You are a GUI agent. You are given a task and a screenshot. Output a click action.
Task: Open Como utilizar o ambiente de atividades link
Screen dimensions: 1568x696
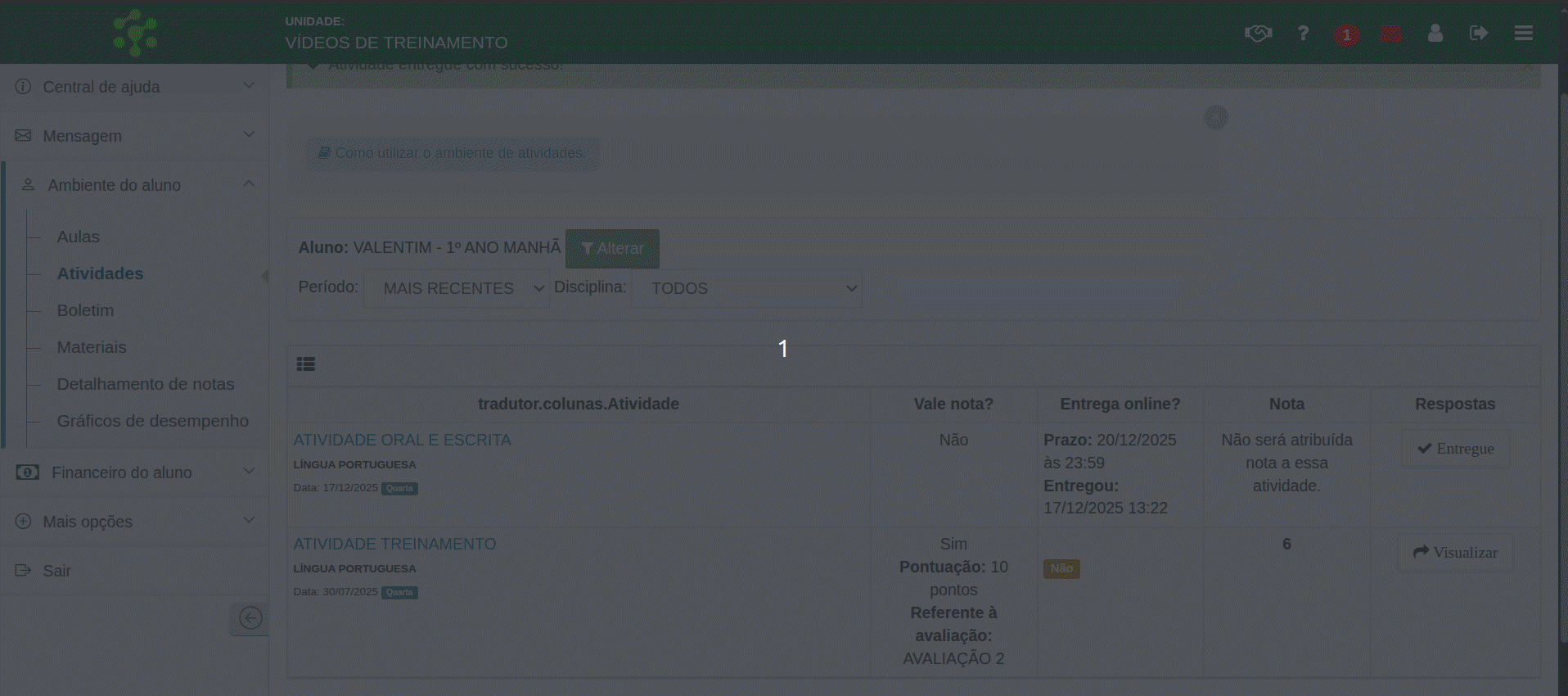(x=453, y=153)
